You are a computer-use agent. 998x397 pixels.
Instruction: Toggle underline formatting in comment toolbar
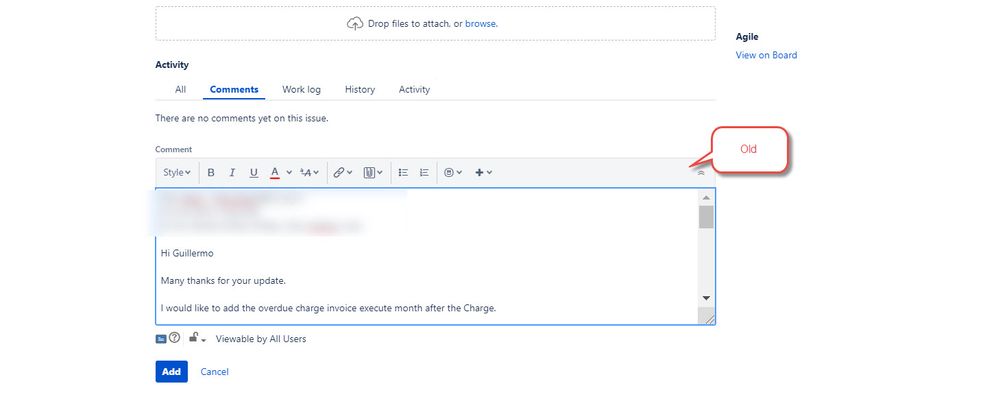(253, 172)
